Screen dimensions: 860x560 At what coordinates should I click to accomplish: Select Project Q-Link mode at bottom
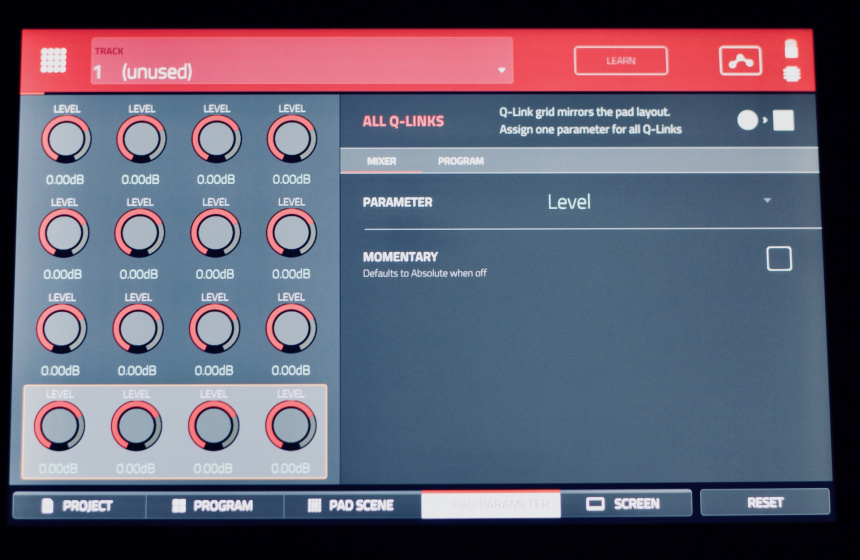(x=80, y=505)
